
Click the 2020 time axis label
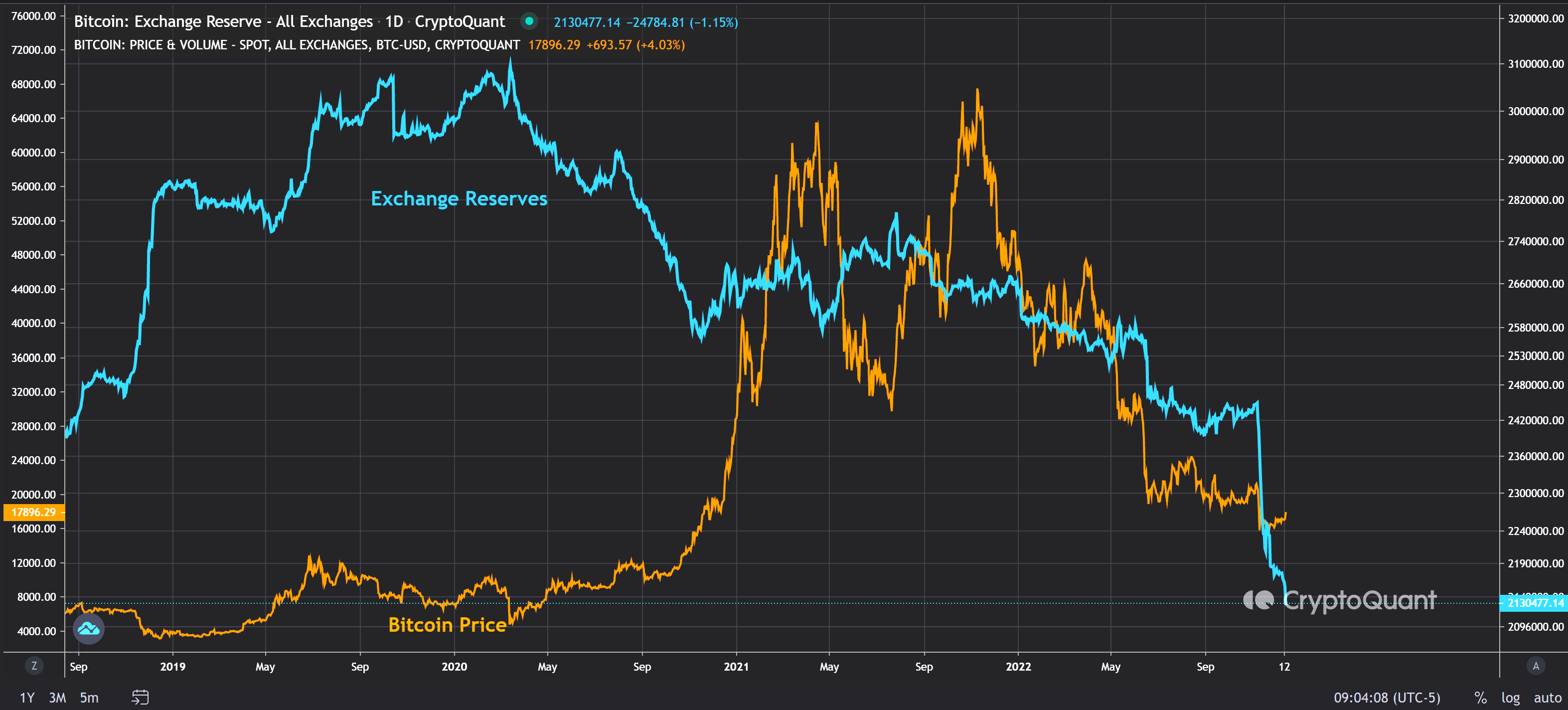click(454, 666)
